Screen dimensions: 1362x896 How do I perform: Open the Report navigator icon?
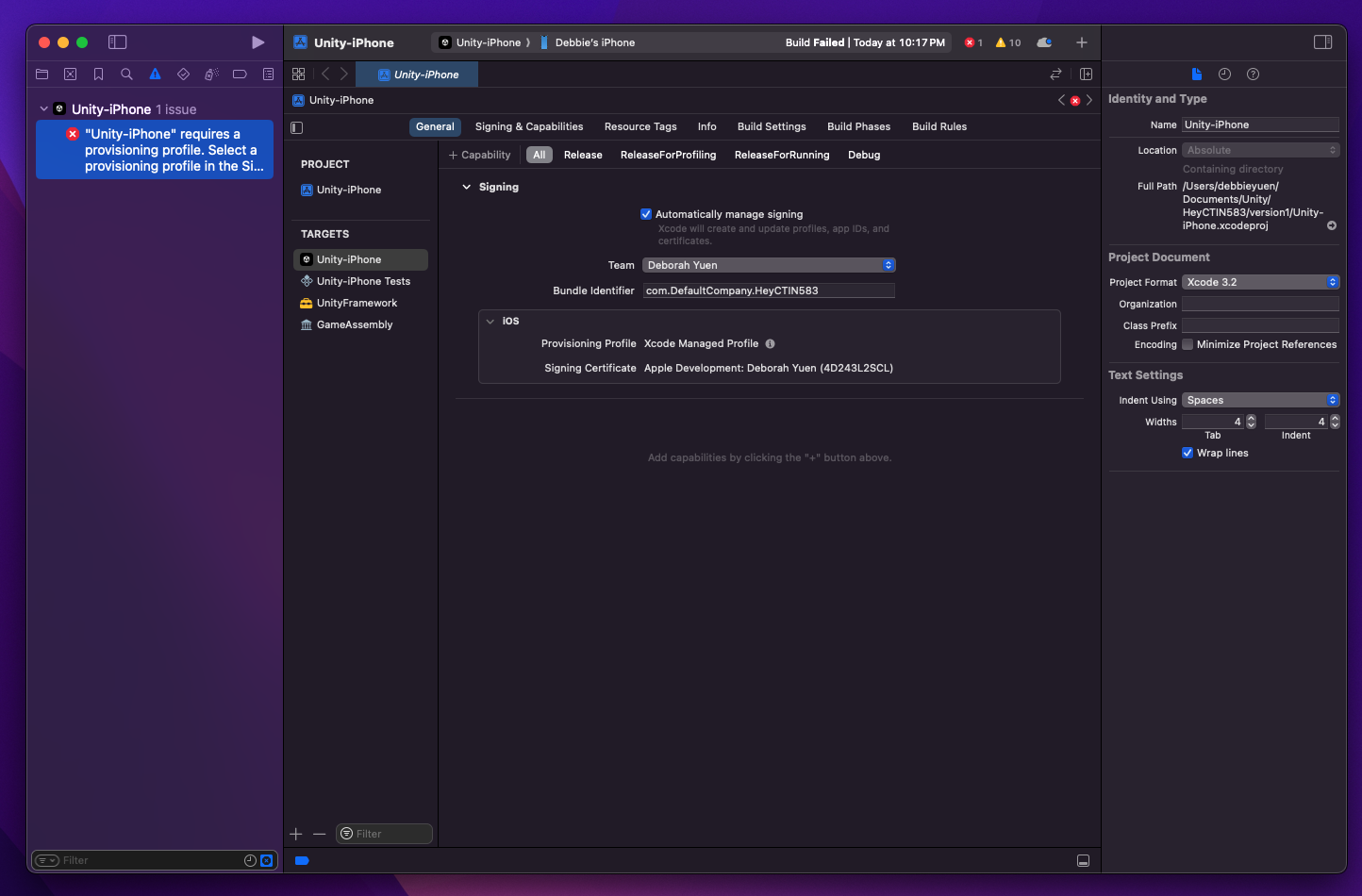[268, 74]
